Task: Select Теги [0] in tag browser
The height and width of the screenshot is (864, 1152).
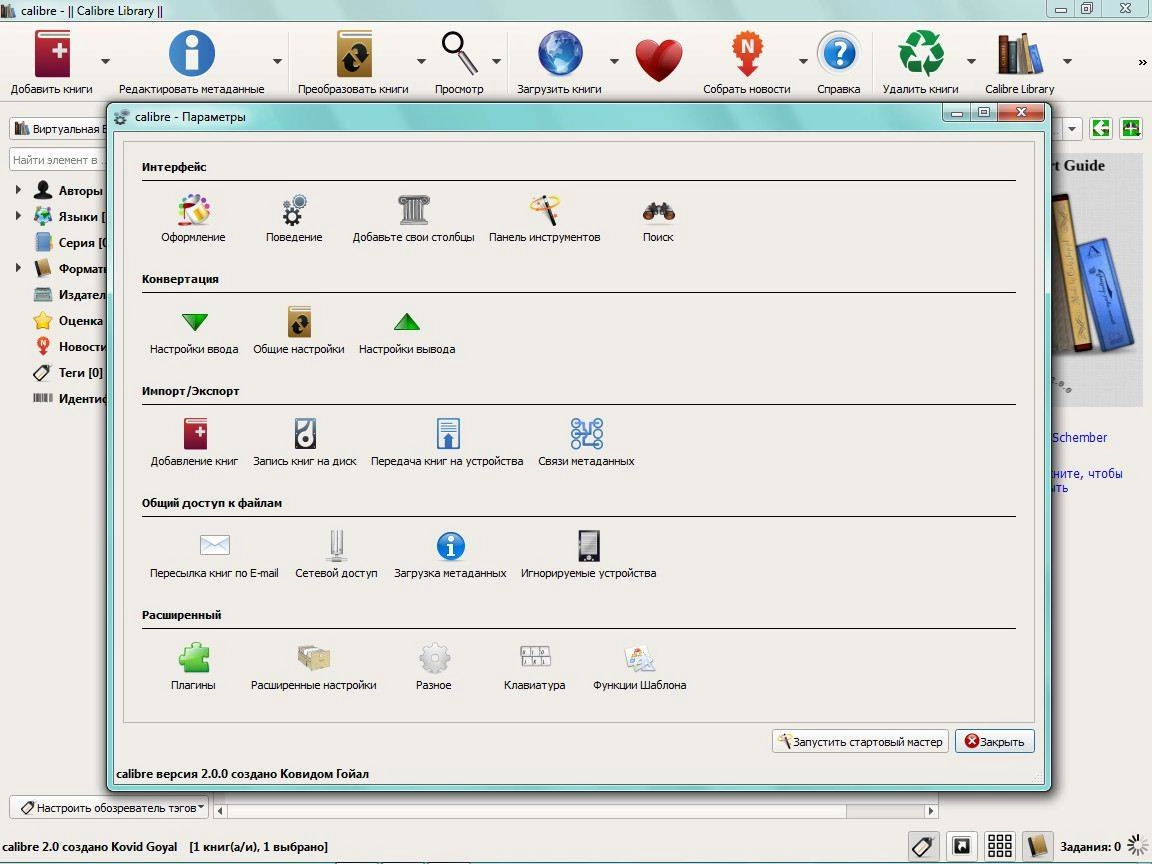Action: click(x=68, y=372)
